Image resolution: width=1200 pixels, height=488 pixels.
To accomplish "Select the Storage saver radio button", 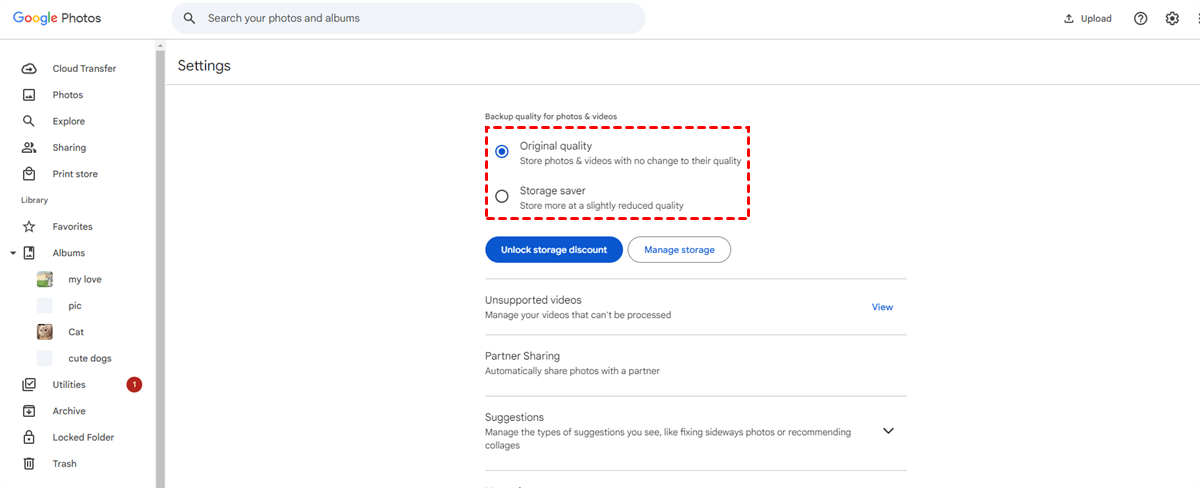I will click(x=502, y=196).
